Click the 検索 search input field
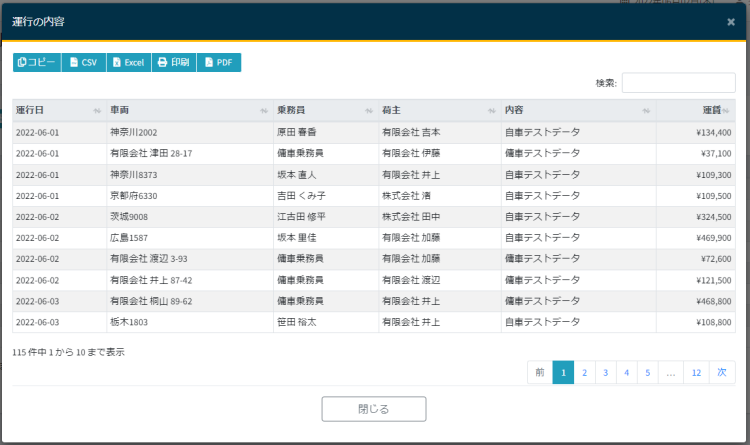The width and height of the screenshot is (750, 445). (x=678, y=83)
